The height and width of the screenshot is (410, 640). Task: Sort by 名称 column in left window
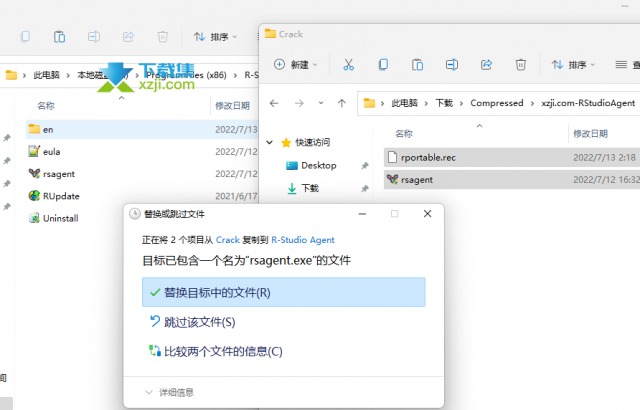pyautogui.click(x=46, y=106)
